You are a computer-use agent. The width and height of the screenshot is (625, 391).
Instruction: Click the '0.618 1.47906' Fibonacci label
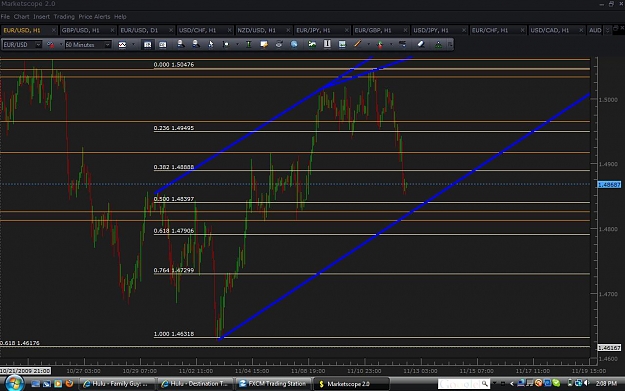tap(174, 231)
